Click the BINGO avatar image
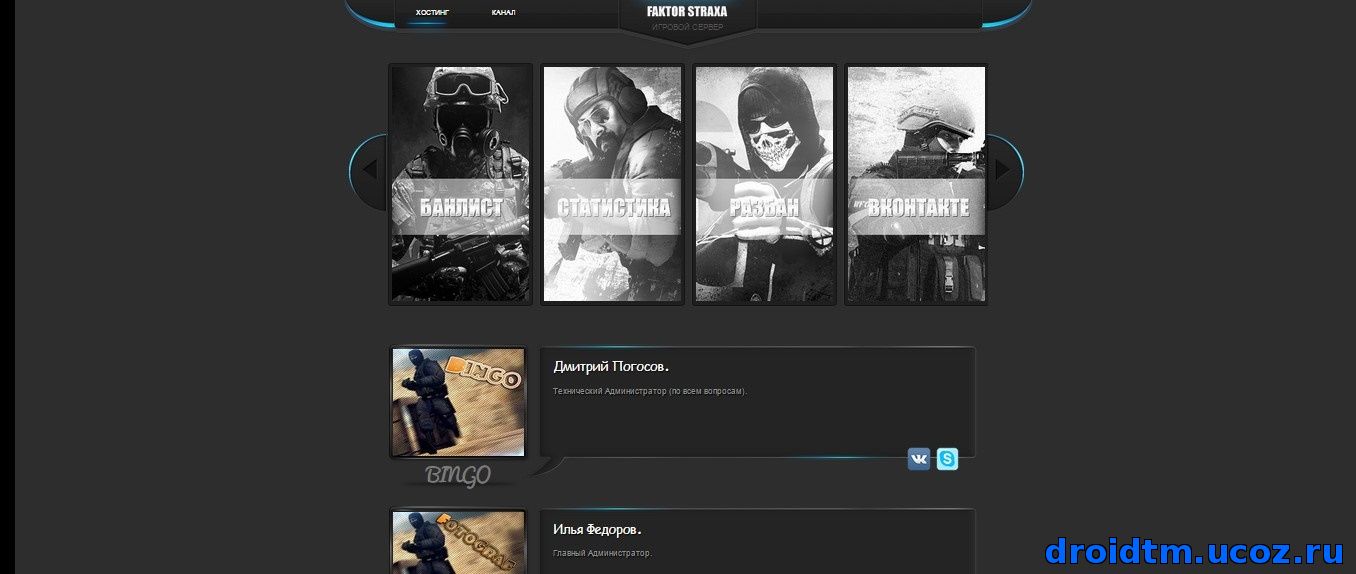 click(459, 403)
